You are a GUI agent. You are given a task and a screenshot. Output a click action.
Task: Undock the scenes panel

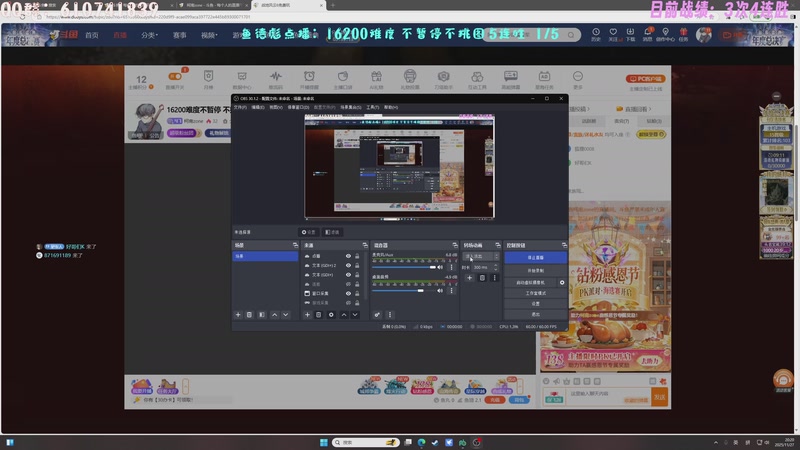pos(295,245)
